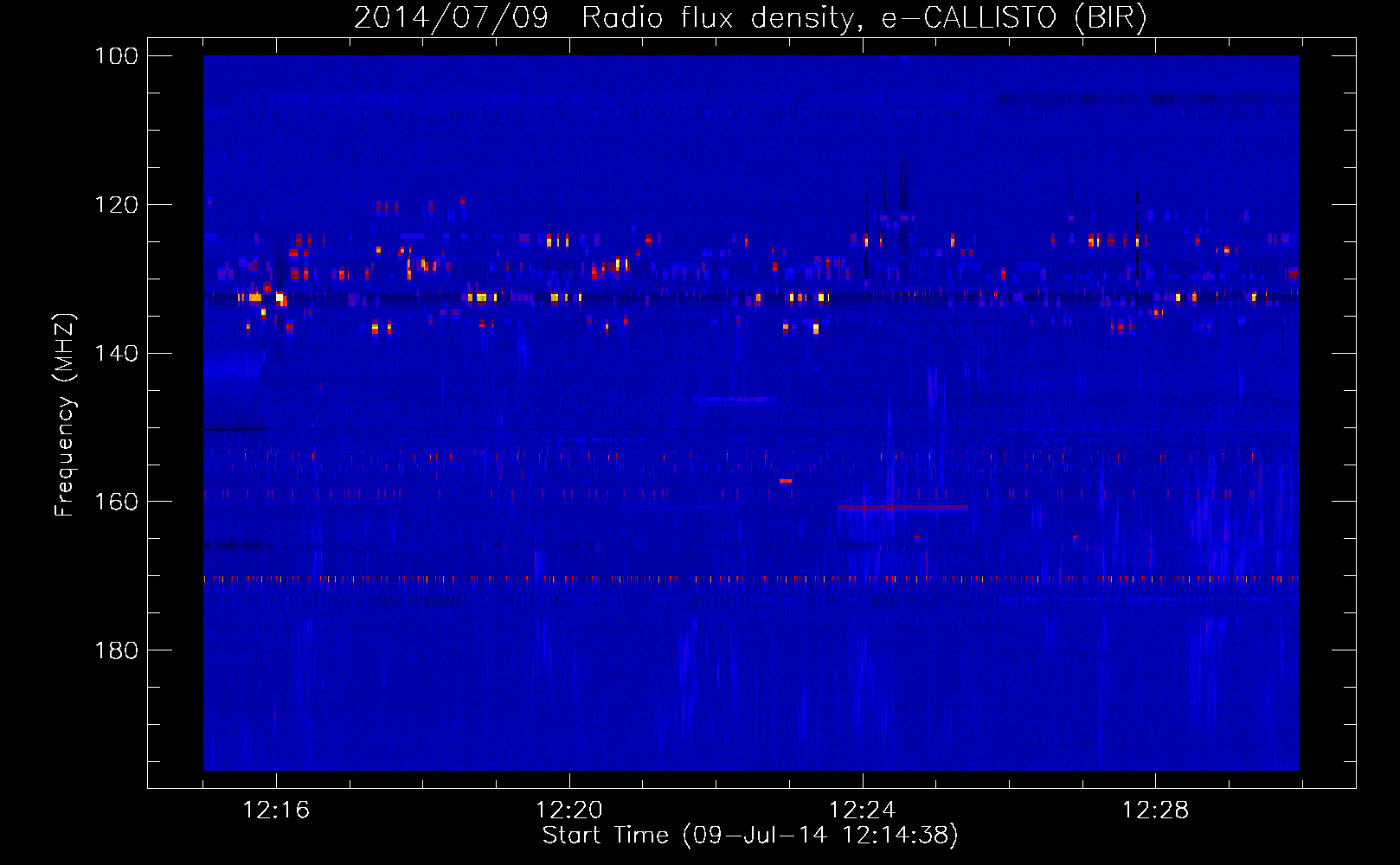Click the 'Start Time (09-Jul-14 12:14:38)' axis label
This screenshot has width=1400, height=865.
tap(750, 836)
